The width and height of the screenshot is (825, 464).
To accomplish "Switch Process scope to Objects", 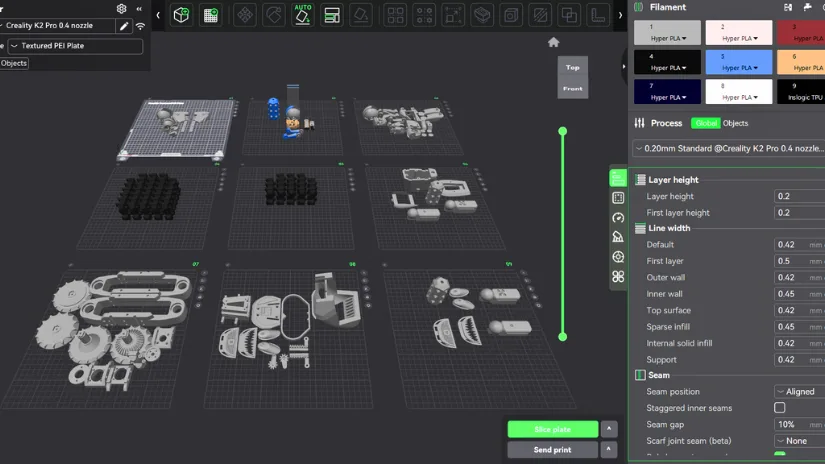I will click(x=735, y=123).
